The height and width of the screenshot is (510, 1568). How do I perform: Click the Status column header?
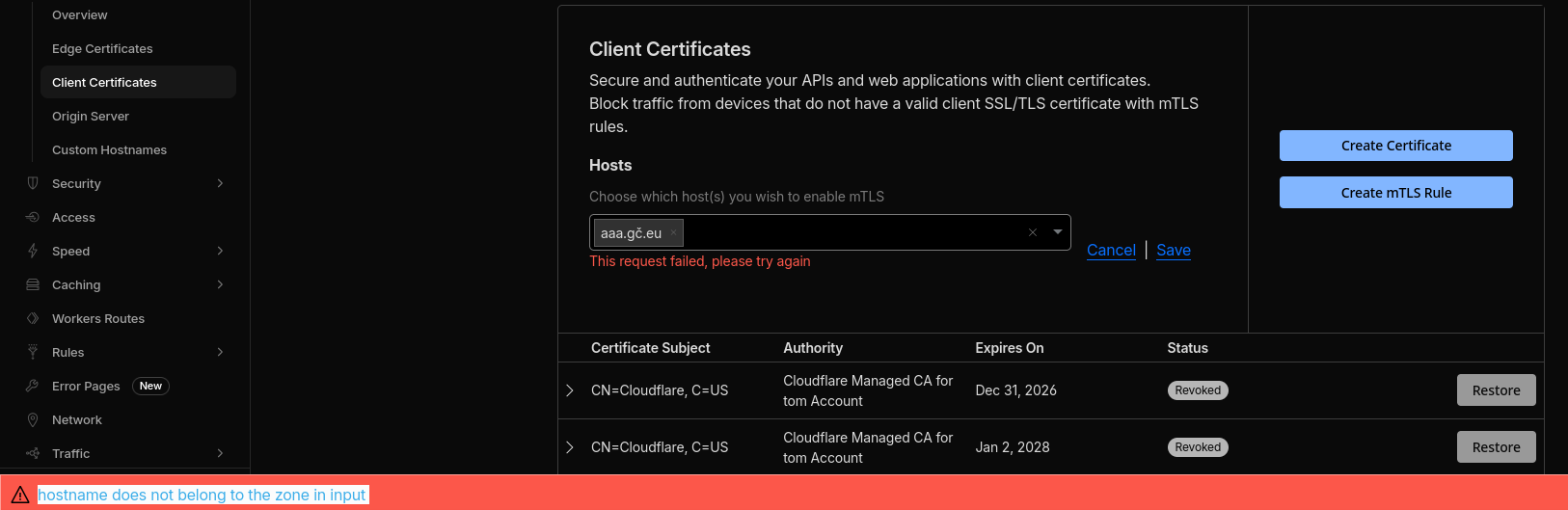1187,348
